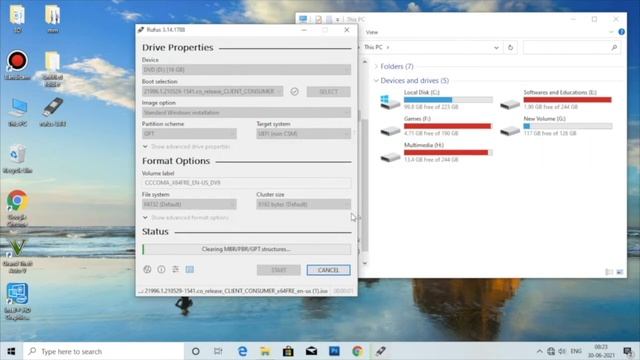Open the Partition scheme GPT dropdown
The image size is (640, 360).
(x=189, y=134)
